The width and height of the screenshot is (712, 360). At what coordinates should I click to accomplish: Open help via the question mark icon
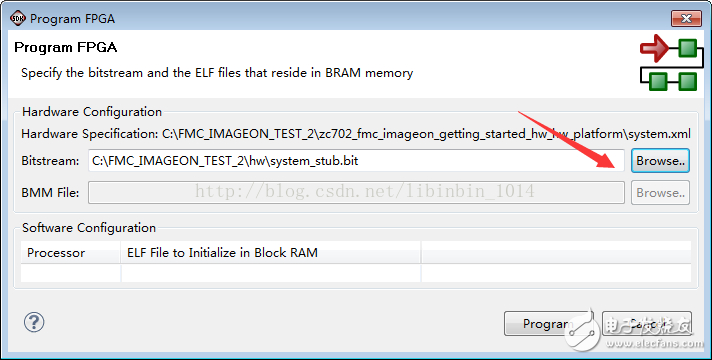coord(34,322)
